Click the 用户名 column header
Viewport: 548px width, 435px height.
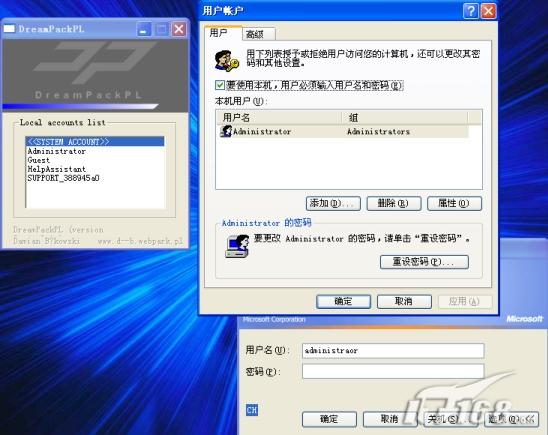279,117
